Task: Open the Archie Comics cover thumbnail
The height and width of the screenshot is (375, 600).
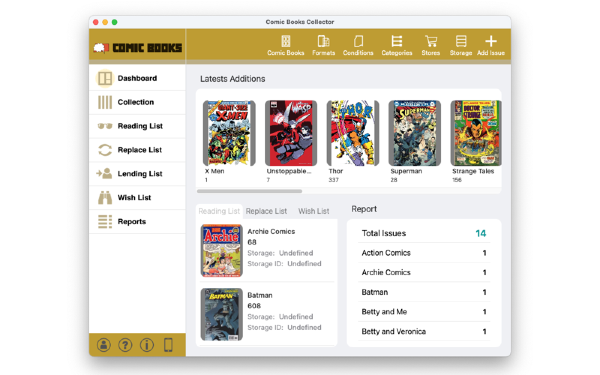Action: pyautogui.click(x=222, y=250)
